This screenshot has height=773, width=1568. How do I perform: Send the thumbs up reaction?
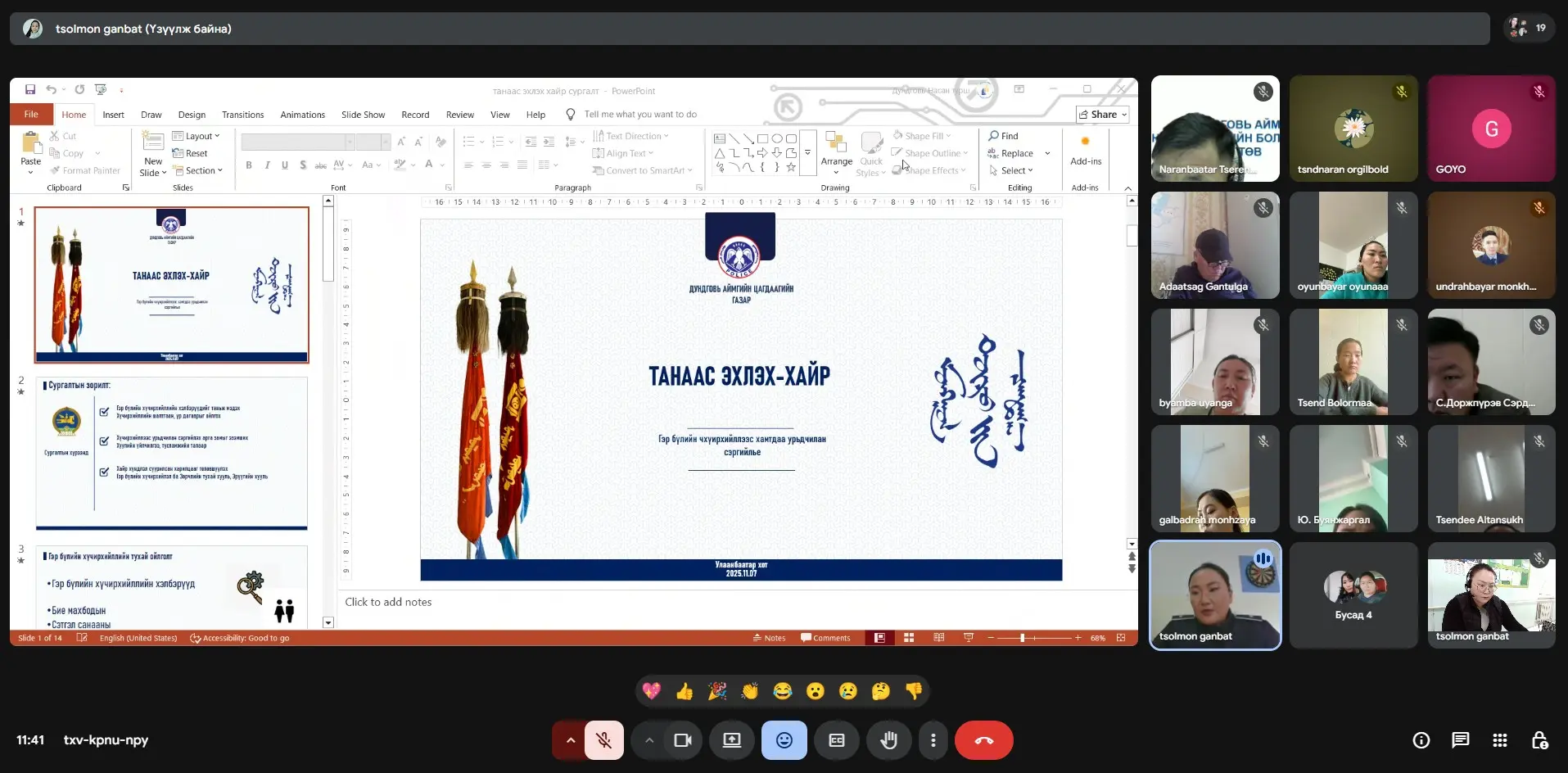click(x=685, y=691)
